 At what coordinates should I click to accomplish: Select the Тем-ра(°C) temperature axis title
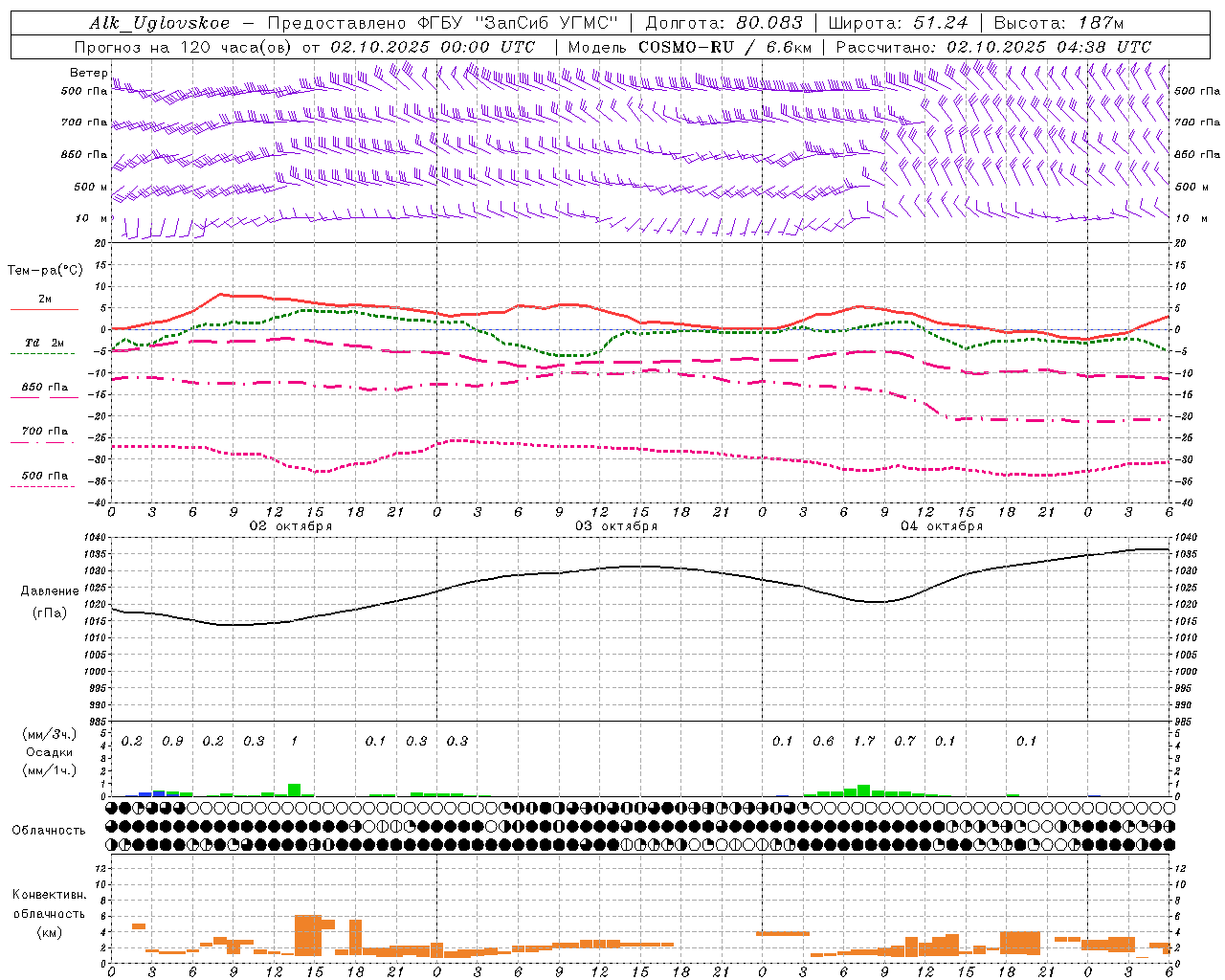click(x=45, y=271)
